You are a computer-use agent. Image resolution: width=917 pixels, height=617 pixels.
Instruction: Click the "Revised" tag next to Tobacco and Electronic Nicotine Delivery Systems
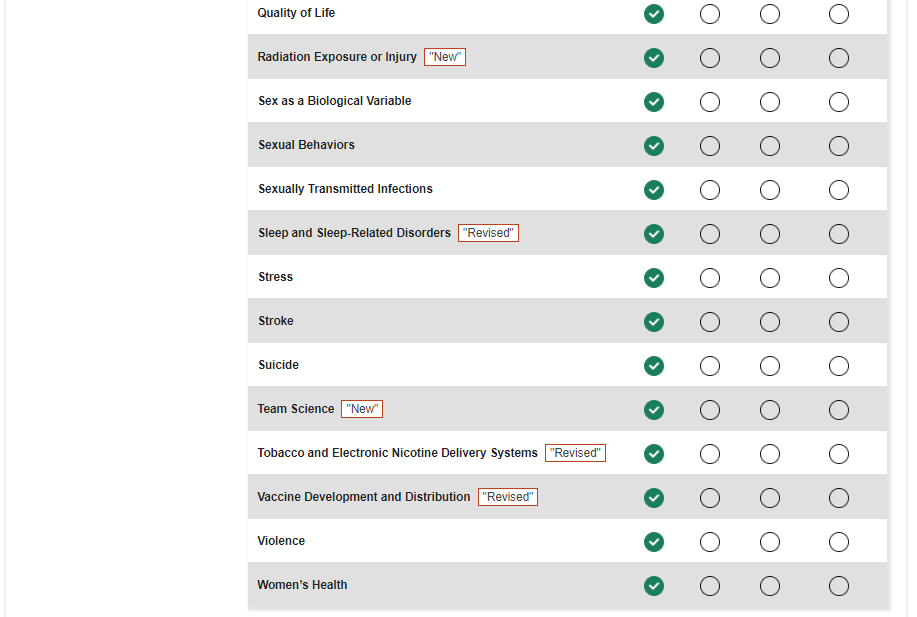point(575,453)
